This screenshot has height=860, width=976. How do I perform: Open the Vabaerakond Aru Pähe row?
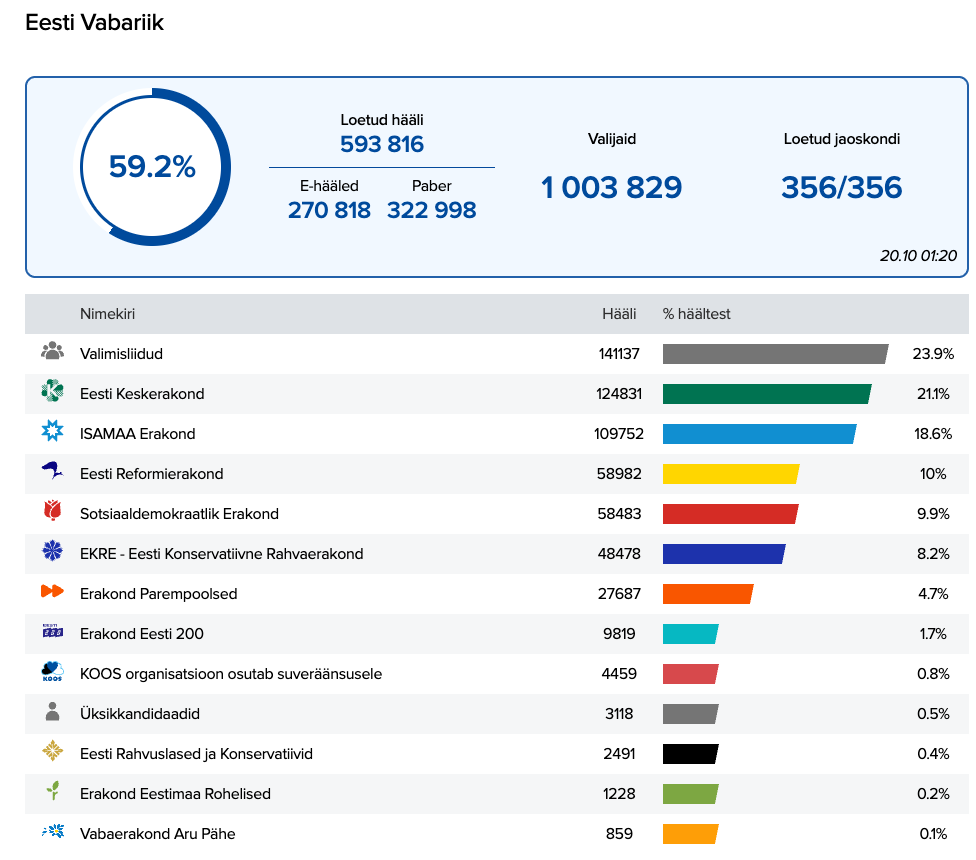(157, 833)
